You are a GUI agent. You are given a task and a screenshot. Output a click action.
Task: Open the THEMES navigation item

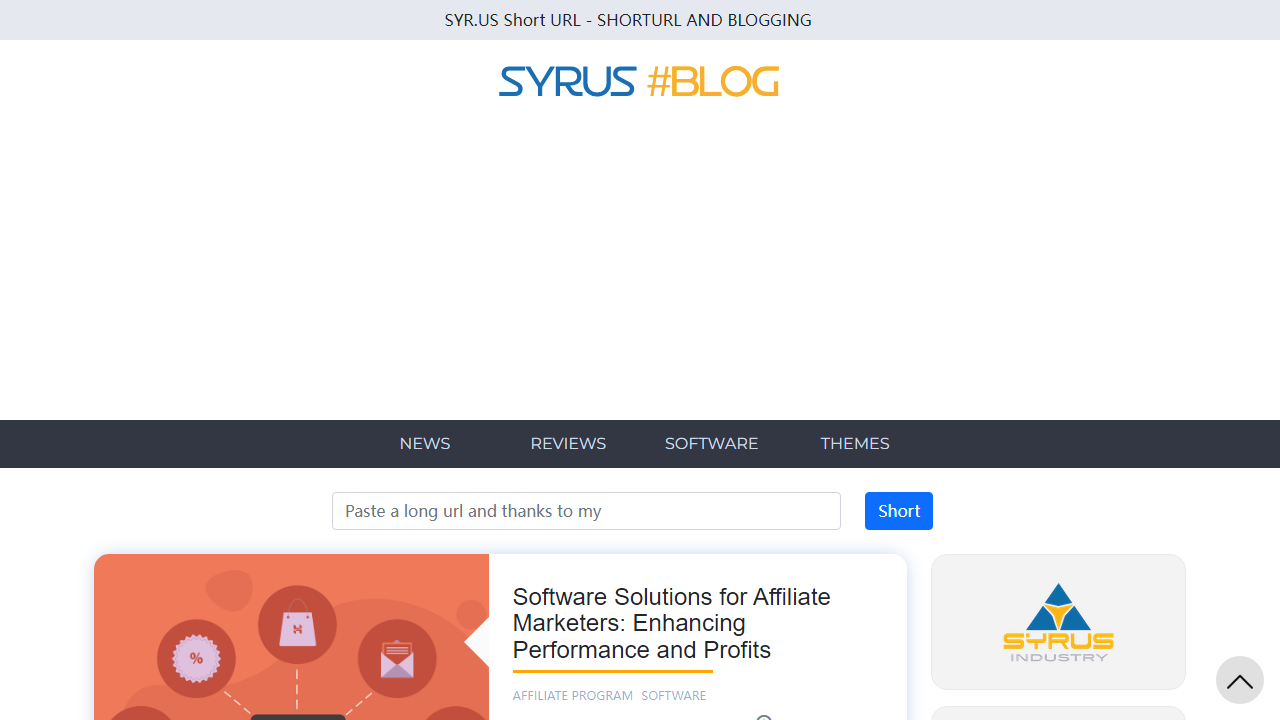855,443
